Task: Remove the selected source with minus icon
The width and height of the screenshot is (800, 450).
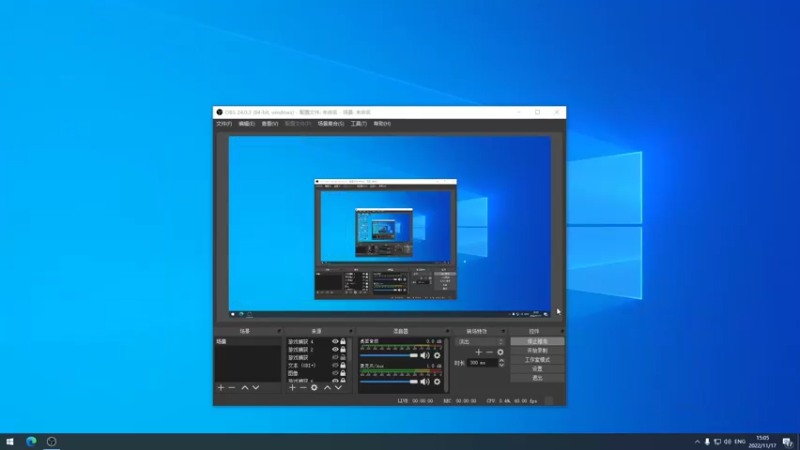Action: pyautogui.click(x=303, y=388)
